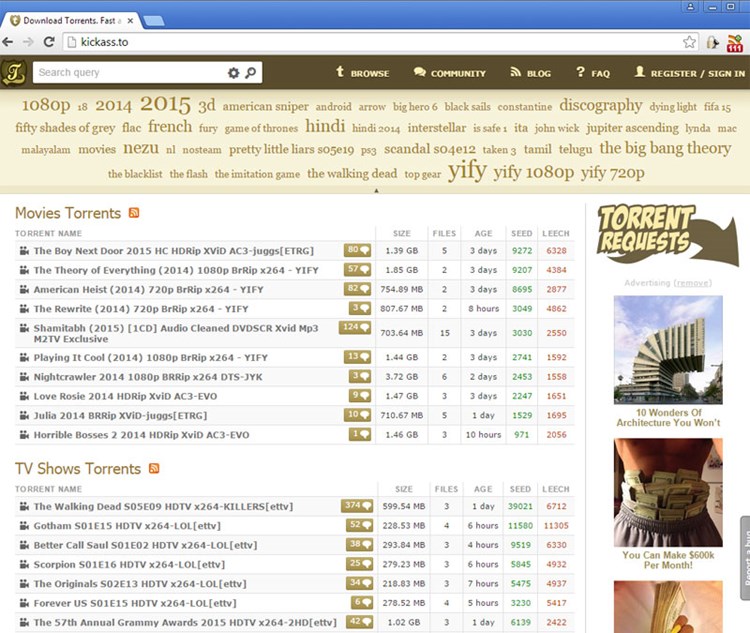Screen dimensions: 750x633
Task: Click the 'yify 1080p' tag
Action: (x=533, y=172)
